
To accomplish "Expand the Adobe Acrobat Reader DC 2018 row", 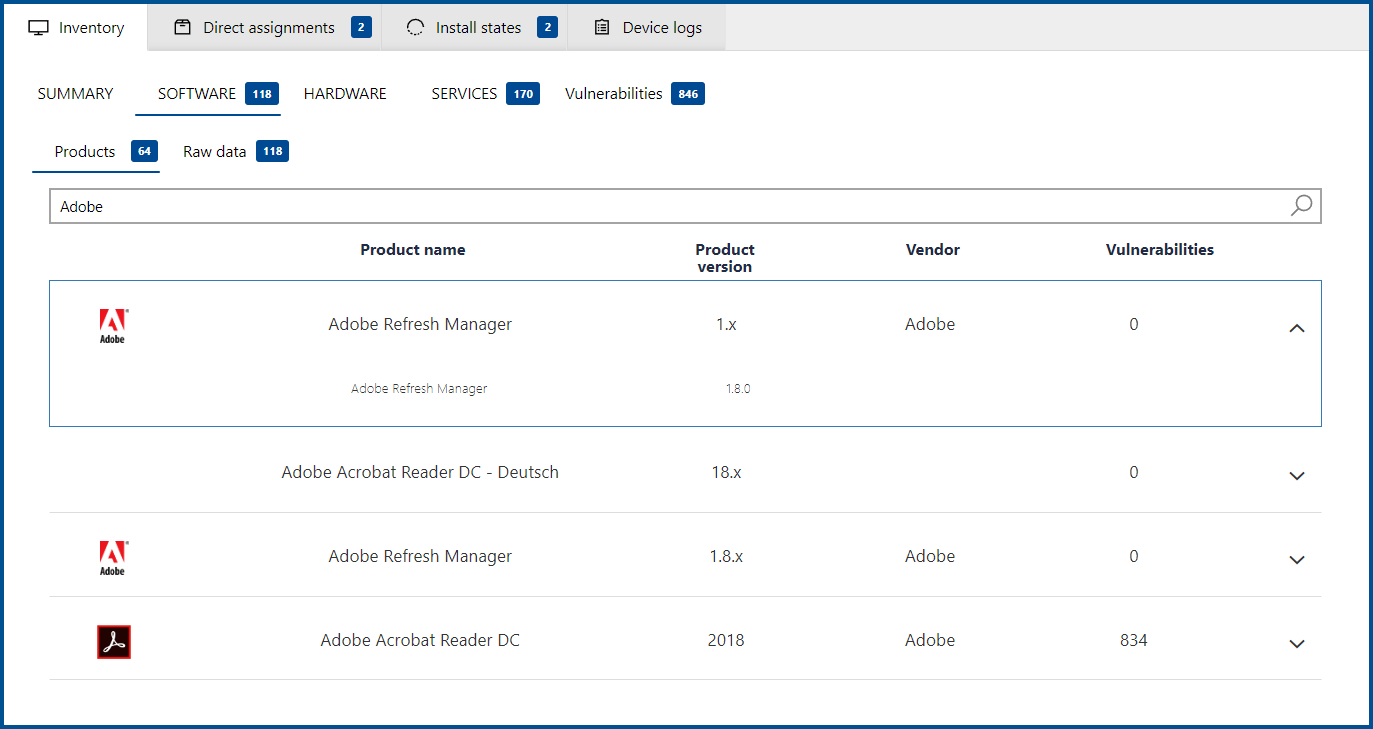I will 1296,643.
